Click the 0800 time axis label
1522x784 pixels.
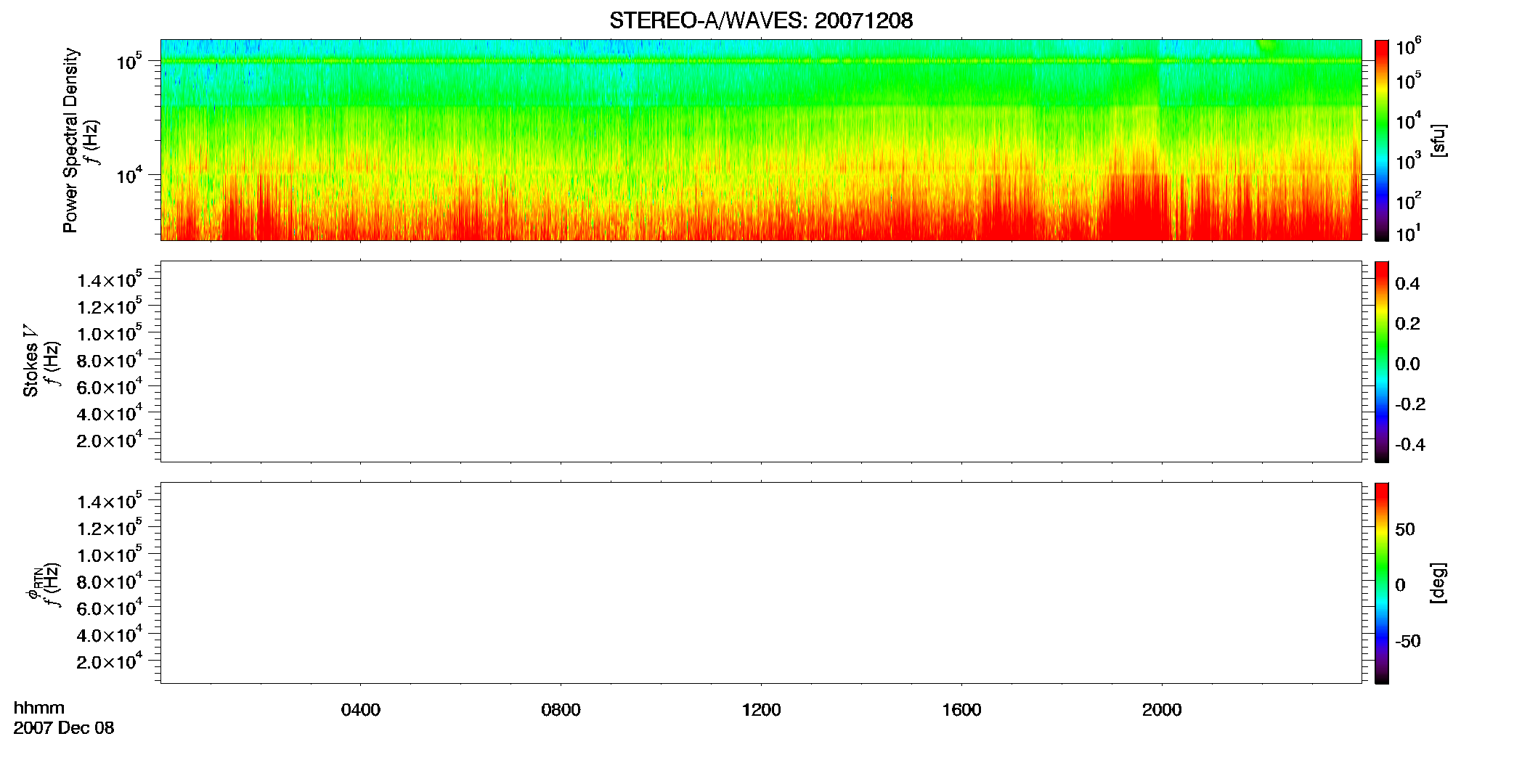coord(561,710)
